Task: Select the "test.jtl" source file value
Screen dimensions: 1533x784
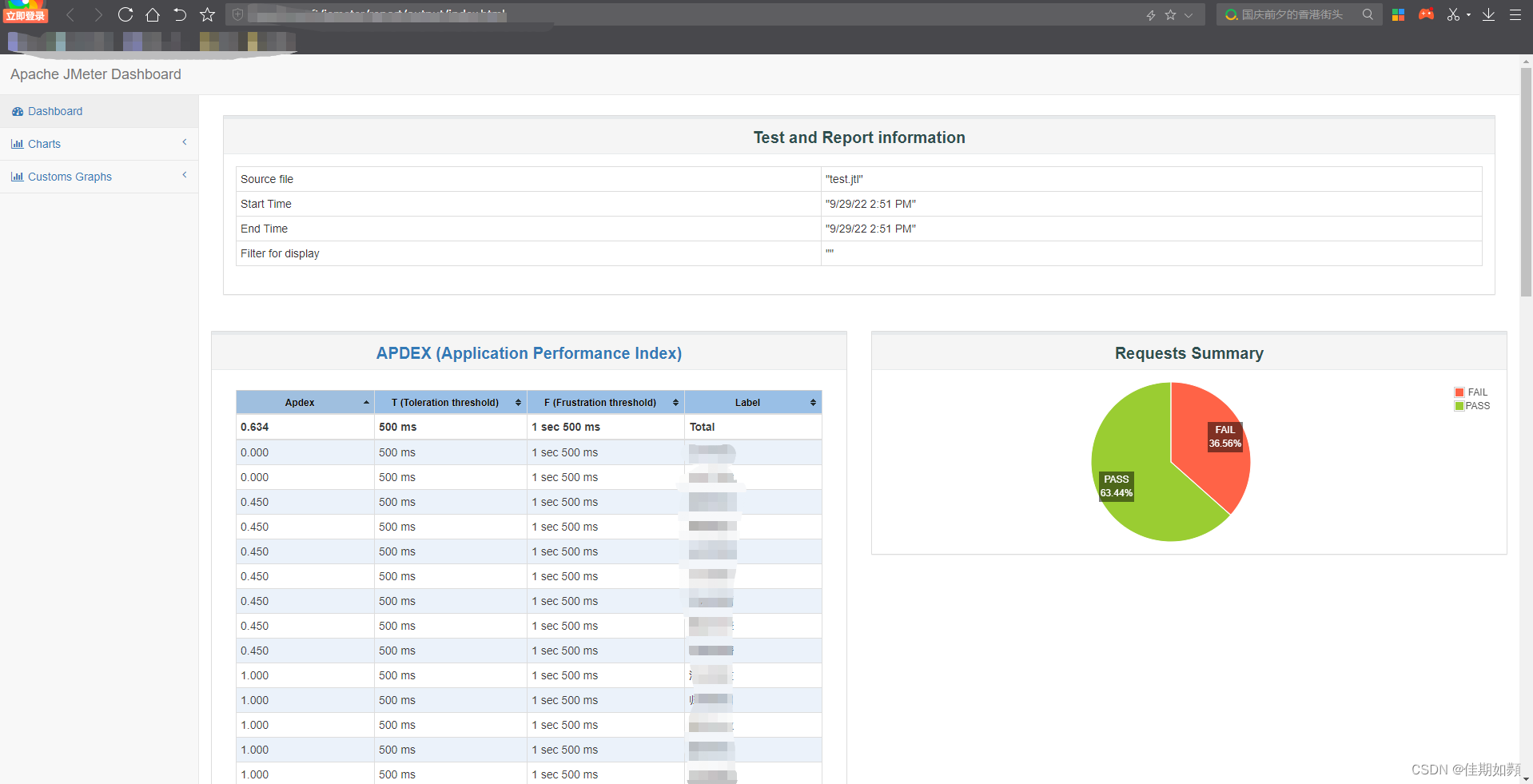Action: click(844, 179)
